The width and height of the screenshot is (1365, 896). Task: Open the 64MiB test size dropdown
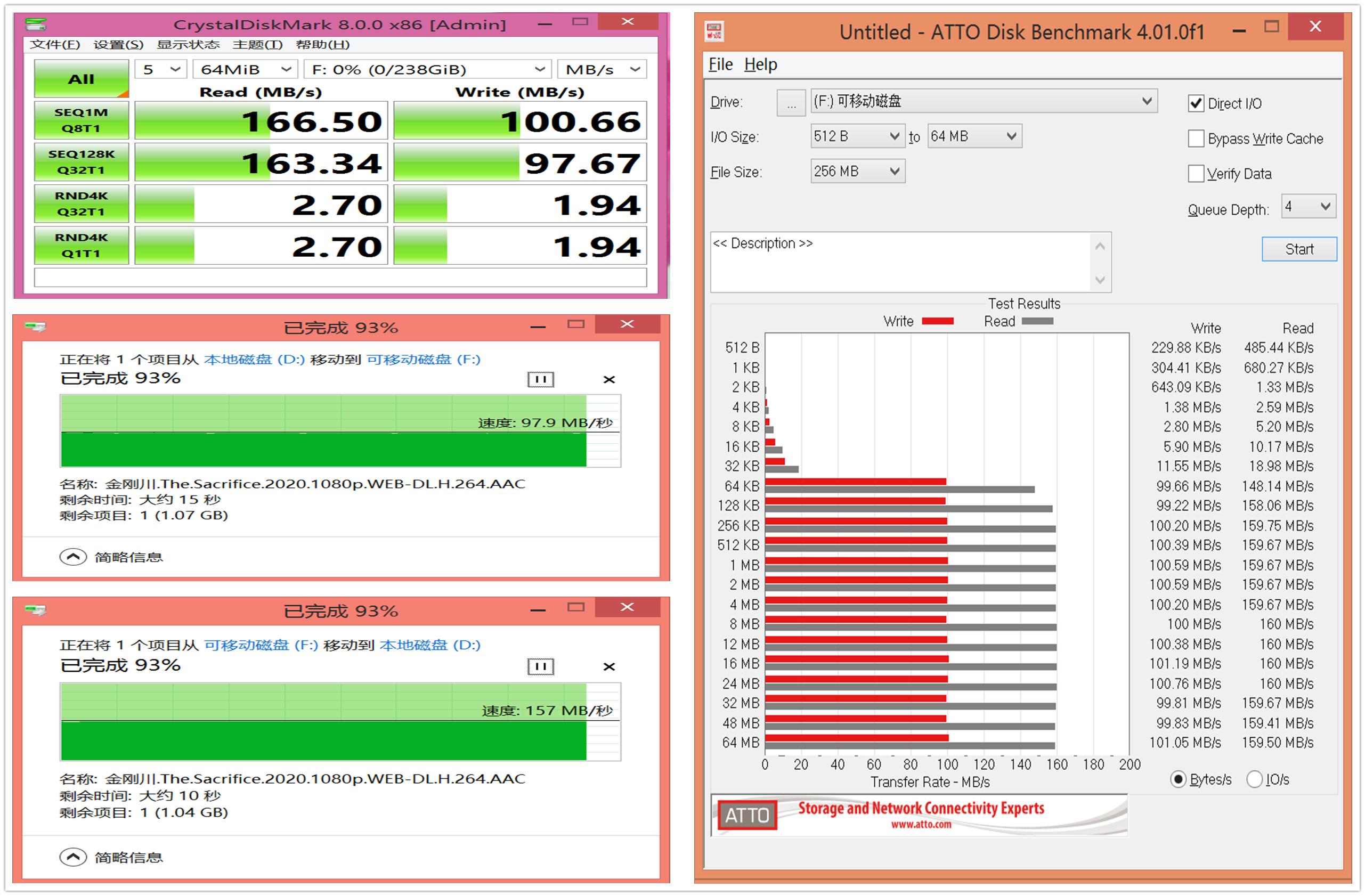[245, 69]
